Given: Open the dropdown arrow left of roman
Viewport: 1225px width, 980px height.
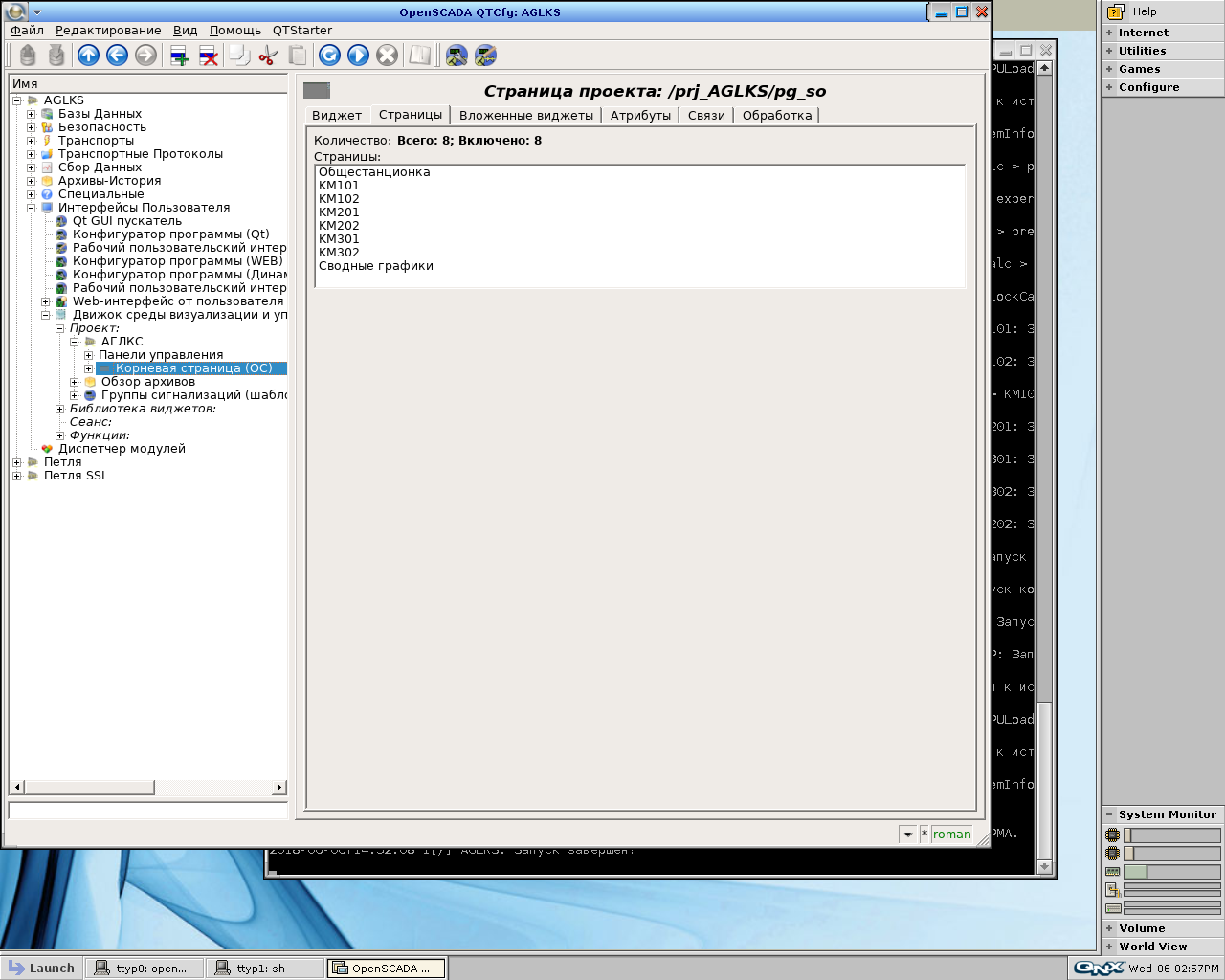Looking at the screenshot, I should 907,835.
